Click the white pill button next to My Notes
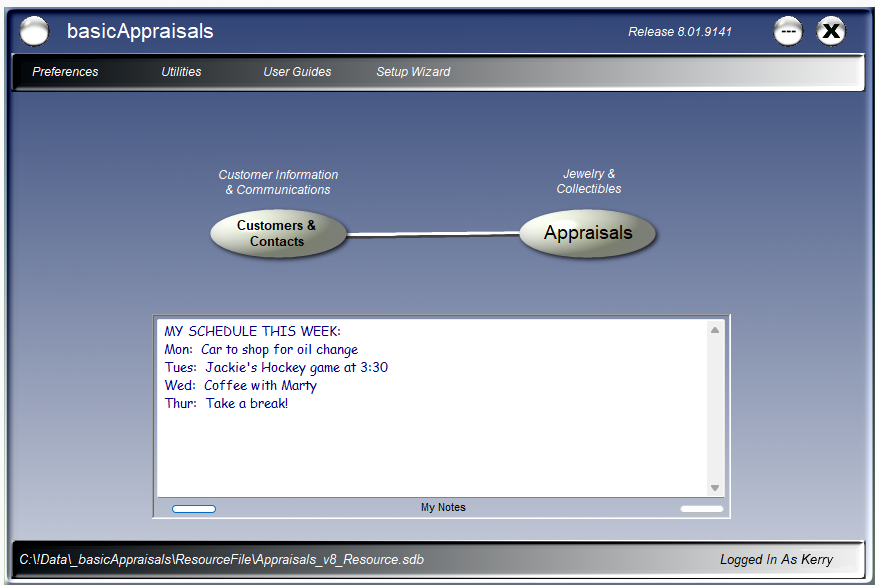 click(x=701, y=509)
